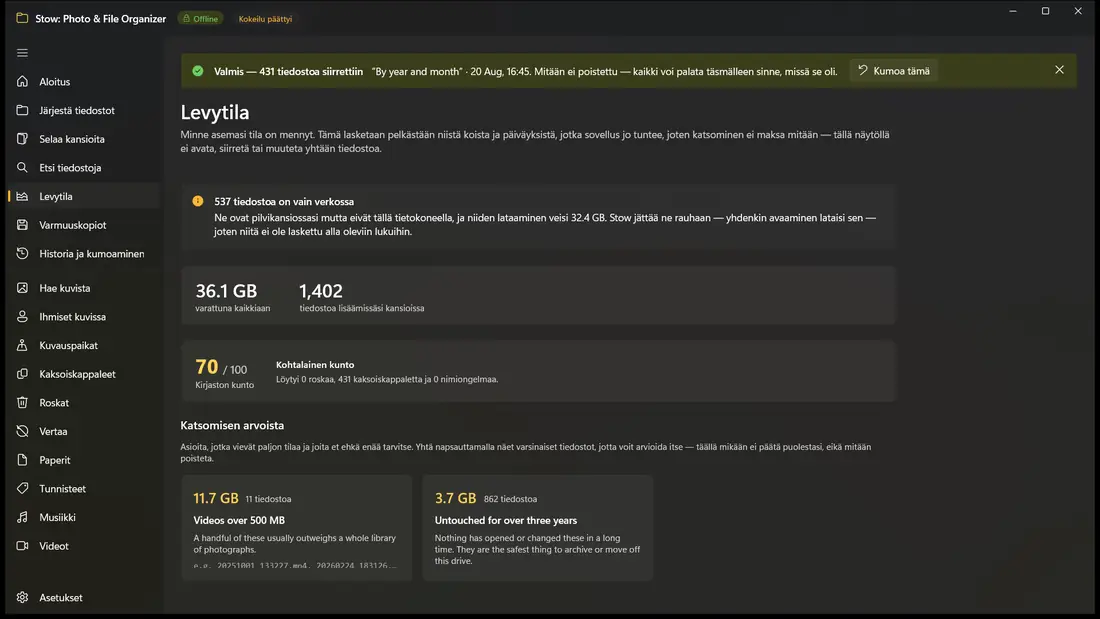Click the Katsomisen arvoista heading
This screenshot has width=1100, height=619.
coord(232,425)
